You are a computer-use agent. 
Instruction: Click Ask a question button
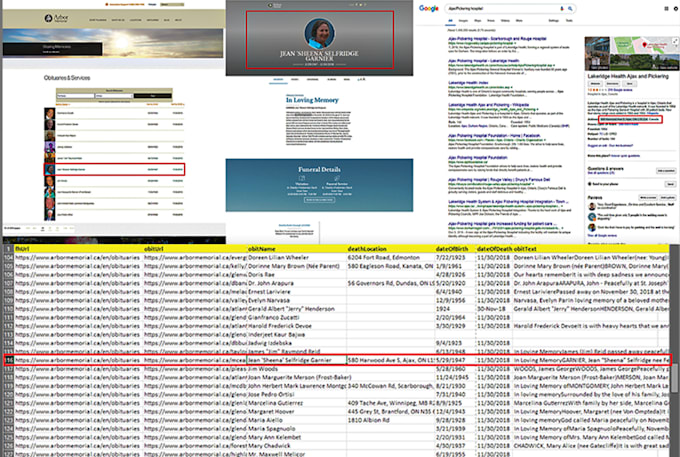665,170
